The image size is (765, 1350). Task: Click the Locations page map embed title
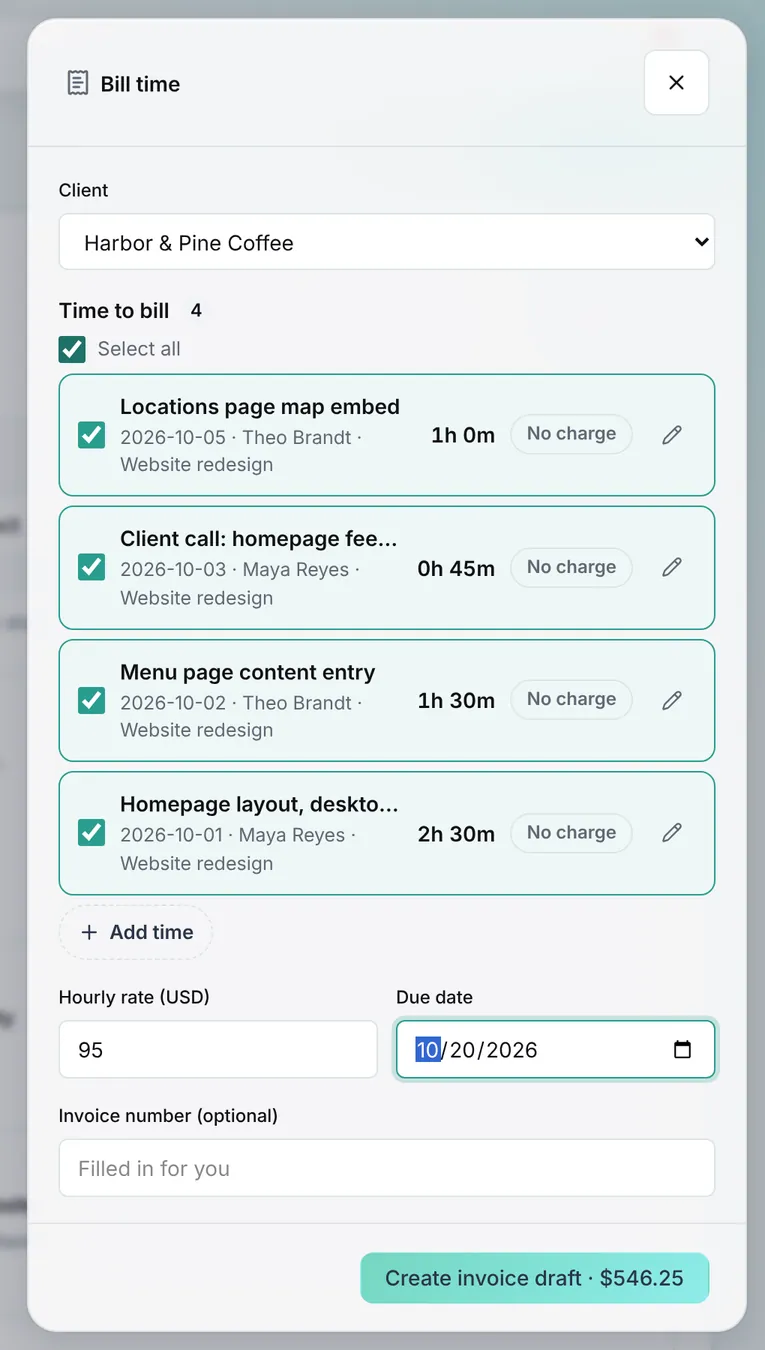pyautogui.click(x=260, y=407)
